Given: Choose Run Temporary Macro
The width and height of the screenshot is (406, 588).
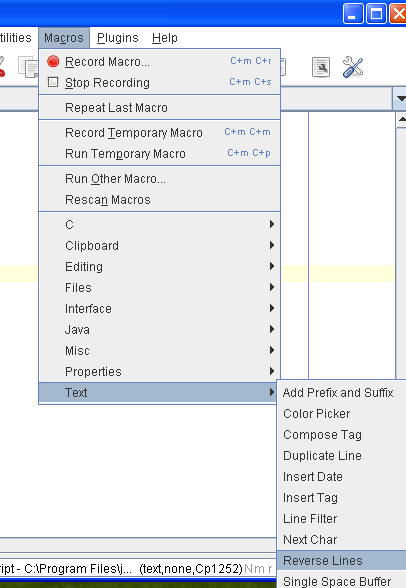Looking at the screenshot, I should point(160,154).
